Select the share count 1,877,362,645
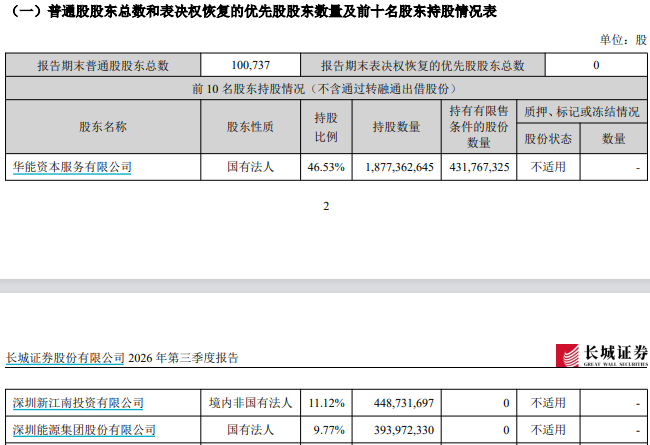The width and height of the screenshot is (650, 445). tap(400, 167)
